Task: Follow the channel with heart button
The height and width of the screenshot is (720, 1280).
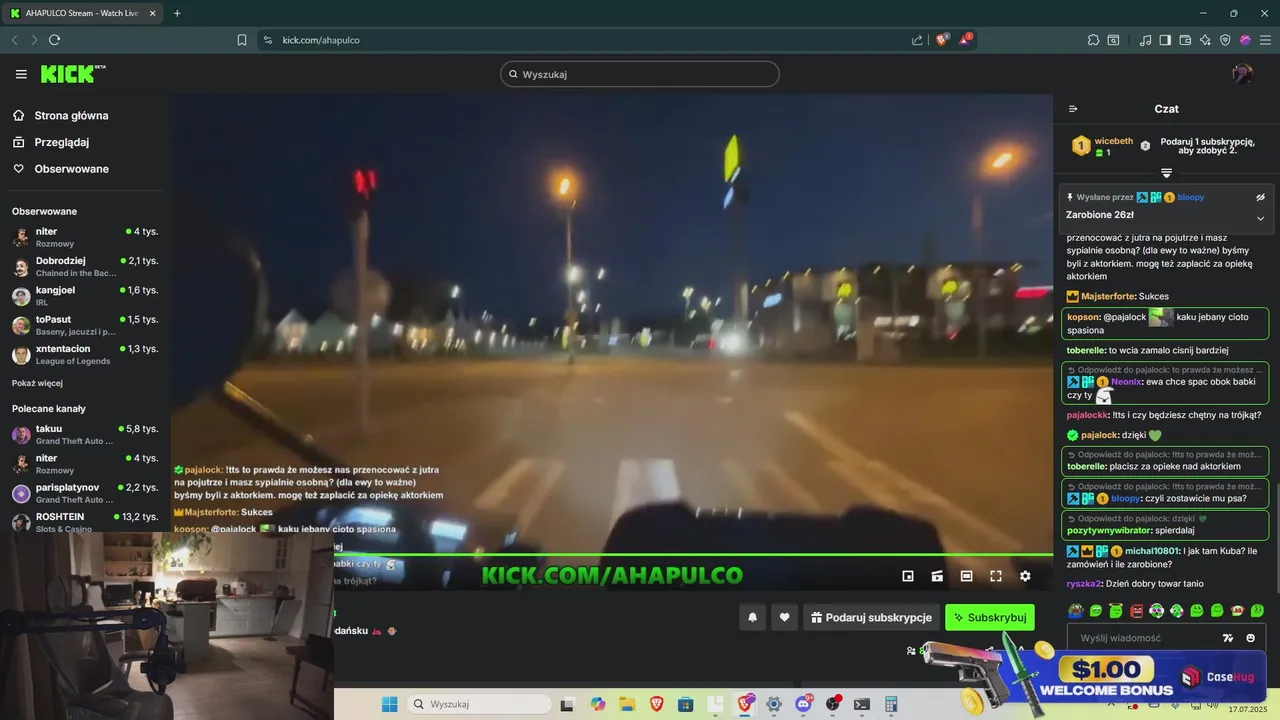Action: click(784, 618)
